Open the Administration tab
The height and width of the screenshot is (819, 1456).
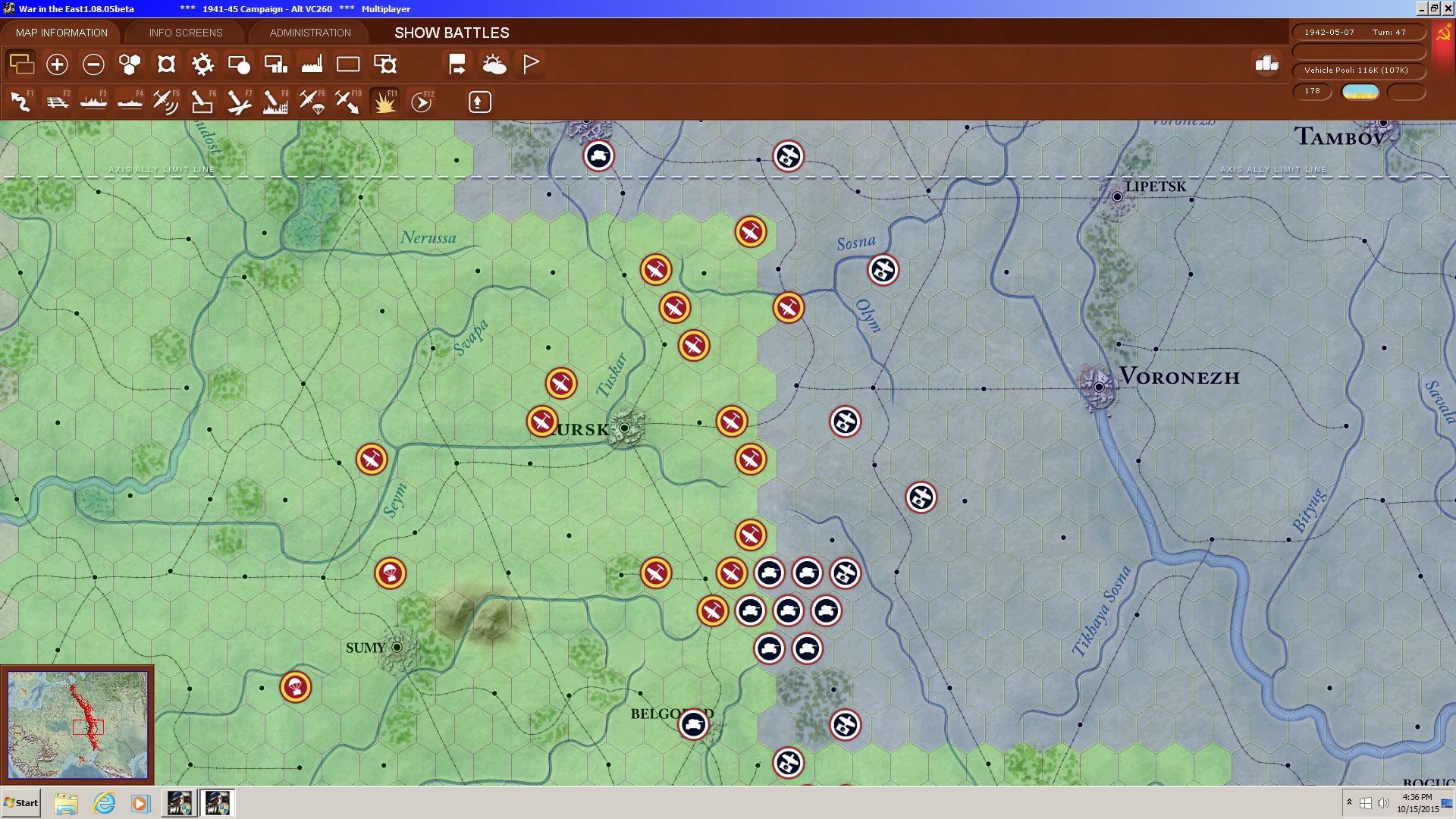point(310,33)
